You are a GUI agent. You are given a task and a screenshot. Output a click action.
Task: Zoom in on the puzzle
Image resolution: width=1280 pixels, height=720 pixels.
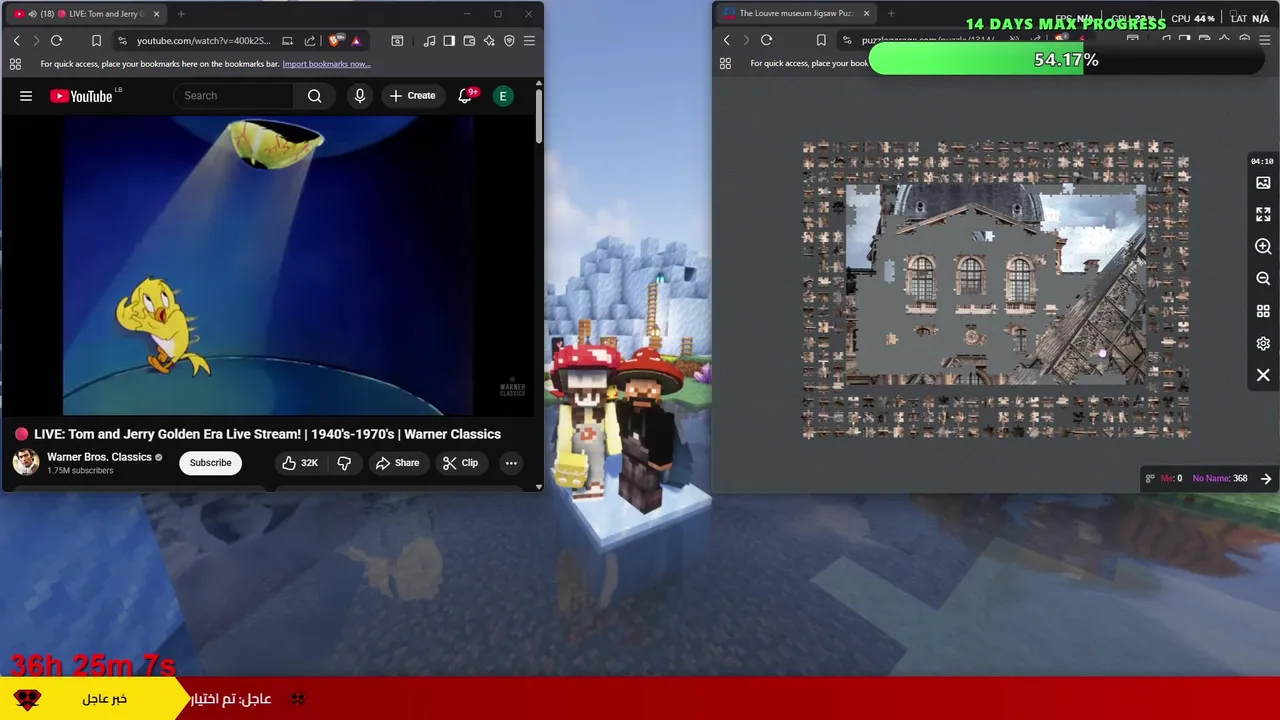(x=1263, y=247)
